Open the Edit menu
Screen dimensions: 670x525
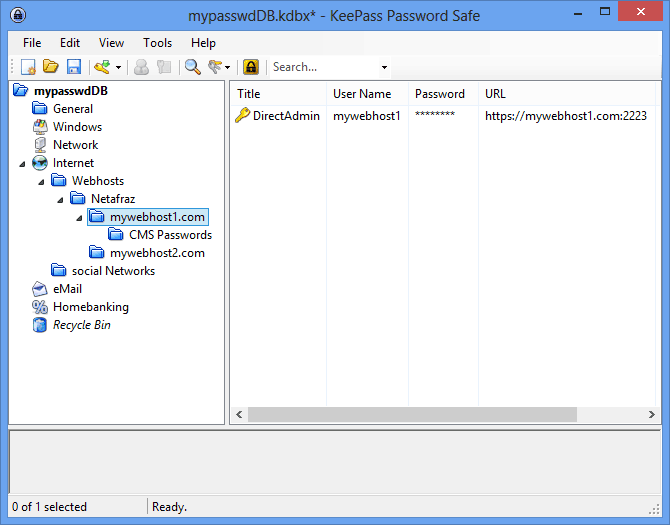[x=70, y=43]
